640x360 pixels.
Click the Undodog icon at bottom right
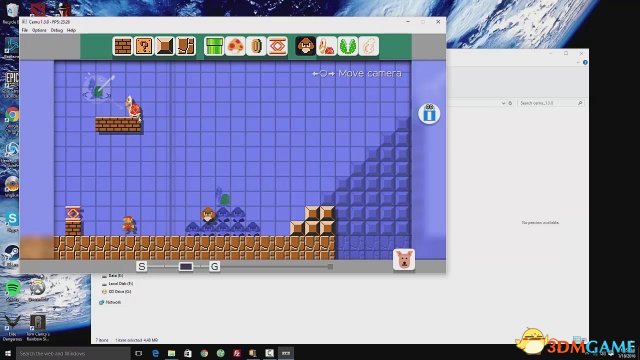(x=404, y=260)
